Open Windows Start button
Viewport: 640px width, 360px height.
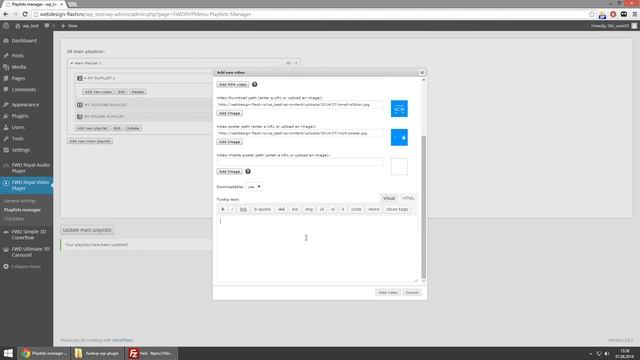pyautogui.click(x=8, y=353)
